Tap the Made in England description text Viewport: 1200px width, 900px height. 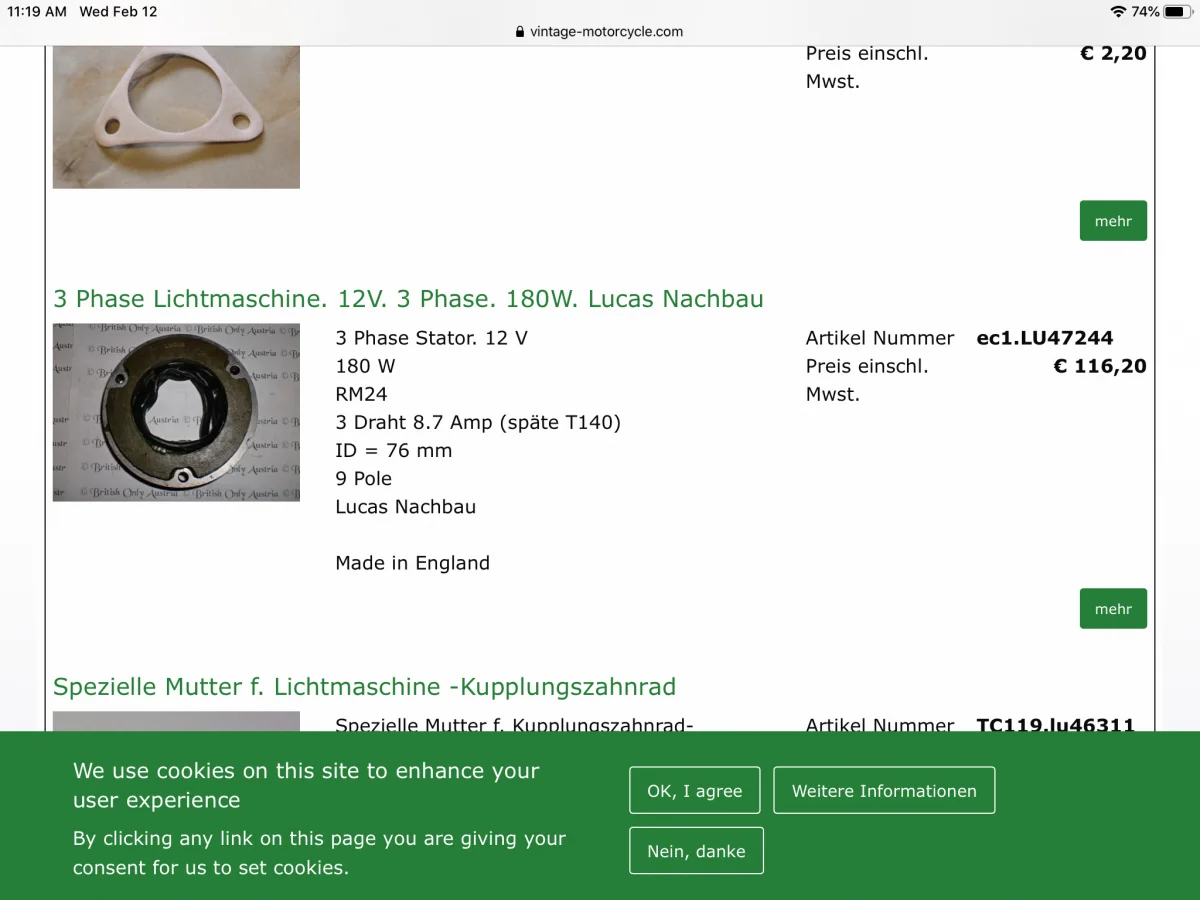(413, 563)
